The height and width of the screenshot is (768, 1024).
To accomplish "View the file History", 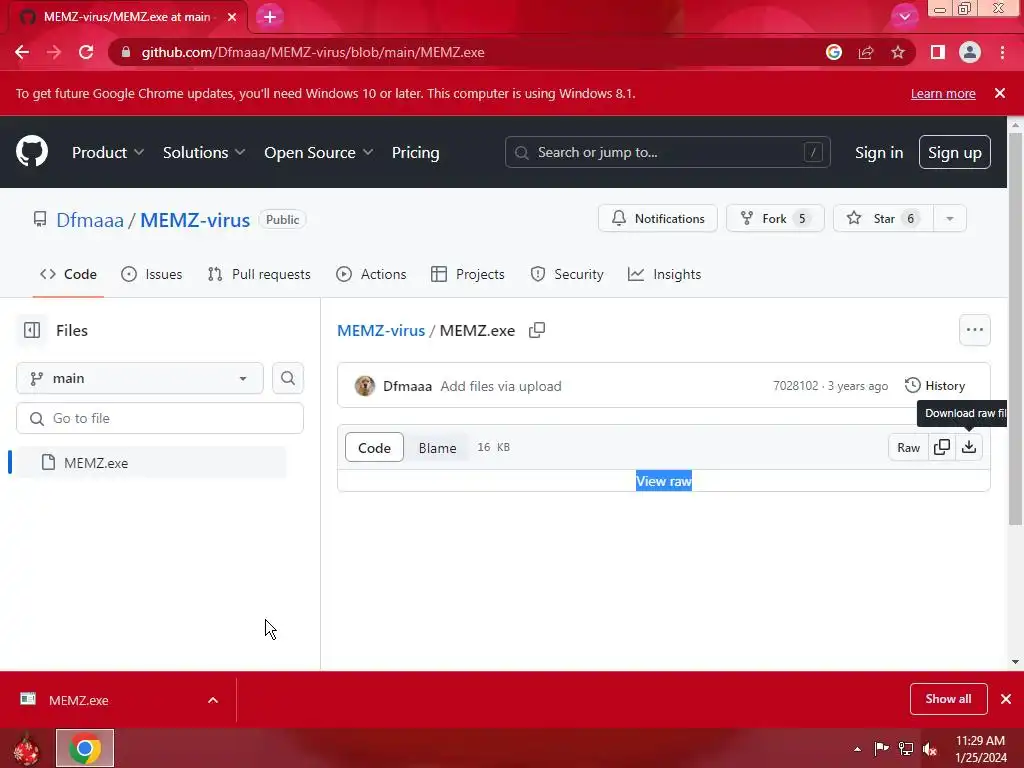I will pyautogui.click(x=935, y=385).
